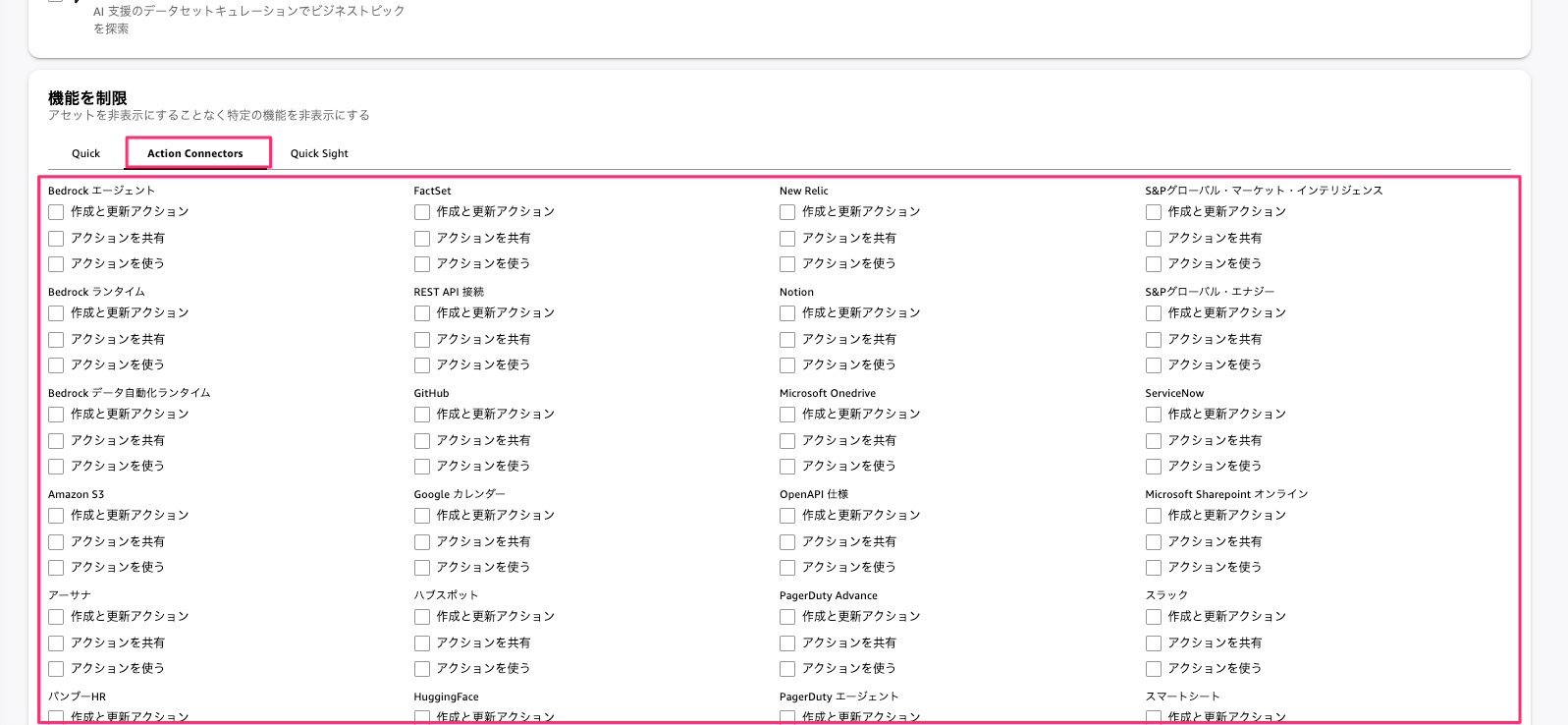Tick 作成と更新アクション for Bedrock データ自動化ランタイム
Screen dimensions: 1568x725
pyautogui.click(x=56, y=415)
